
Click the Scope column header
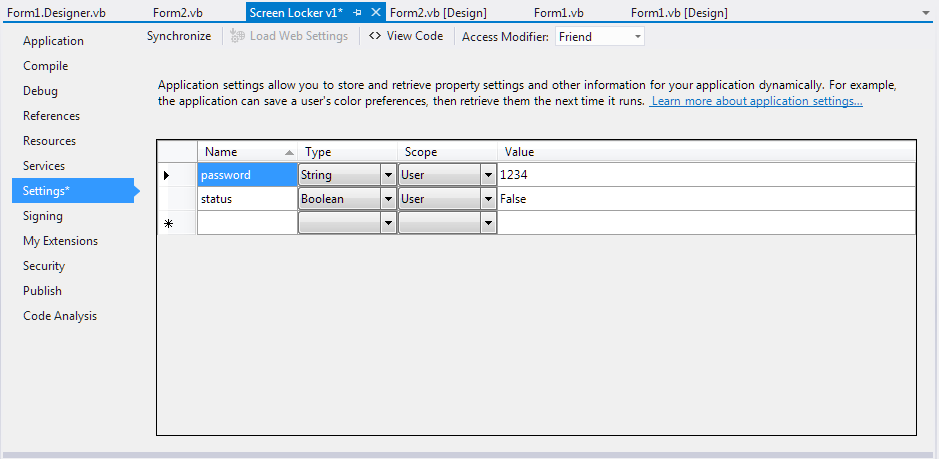pos(447,152)
